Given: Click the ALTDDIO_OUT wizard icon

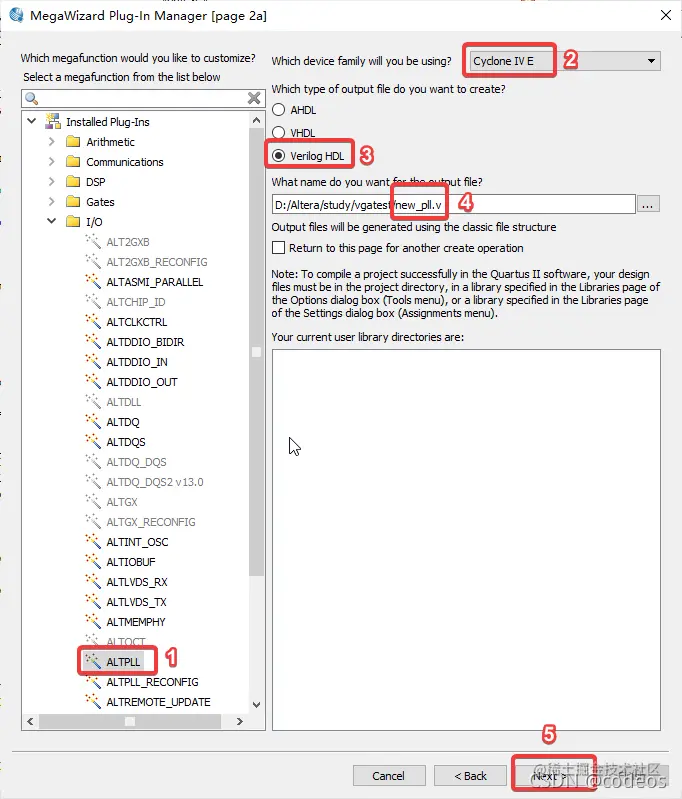Looking at the screenshot, I should (x=93, y=381).
